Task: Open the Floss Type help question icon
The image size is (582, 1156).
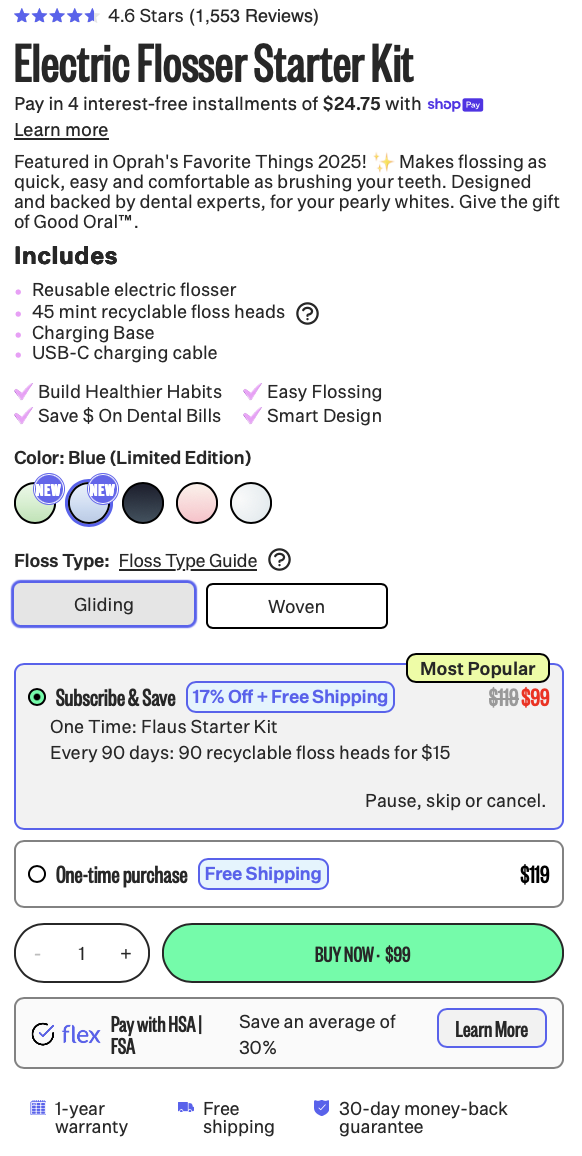Action: coord(280,560)
